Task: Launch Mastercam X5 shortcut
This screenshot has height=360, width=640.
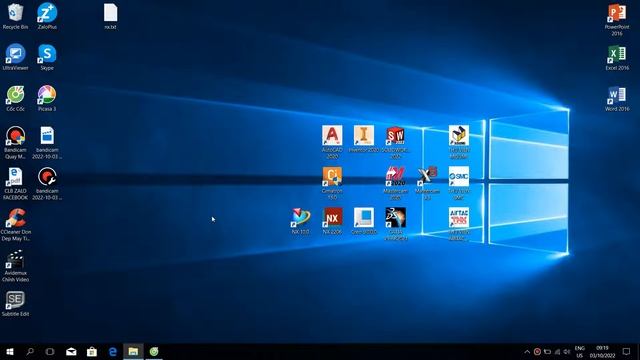Action: click(427, 183)
